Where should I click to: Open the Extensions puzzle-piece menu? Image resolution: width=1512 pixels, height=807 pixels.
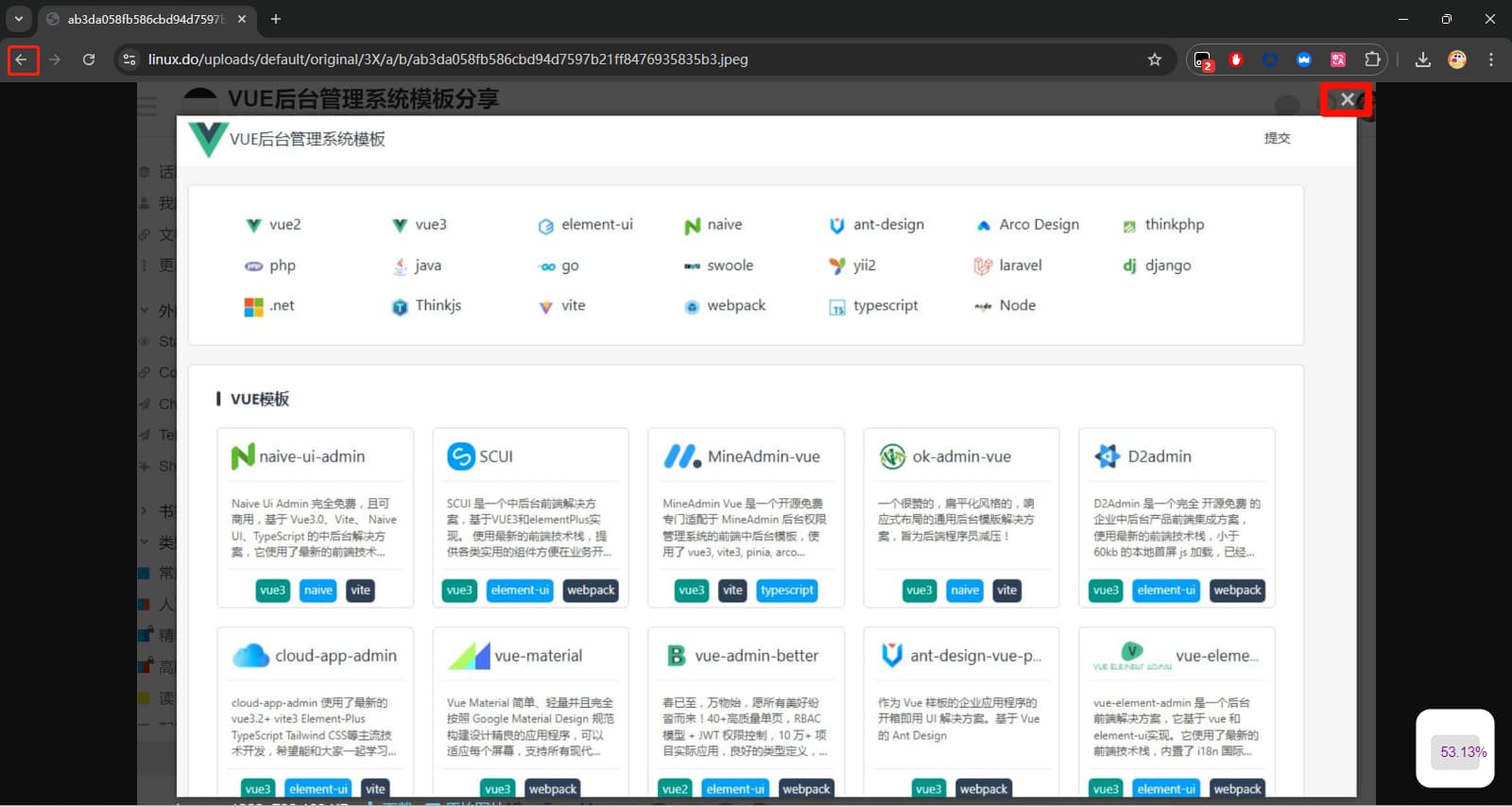point(1372,60)
